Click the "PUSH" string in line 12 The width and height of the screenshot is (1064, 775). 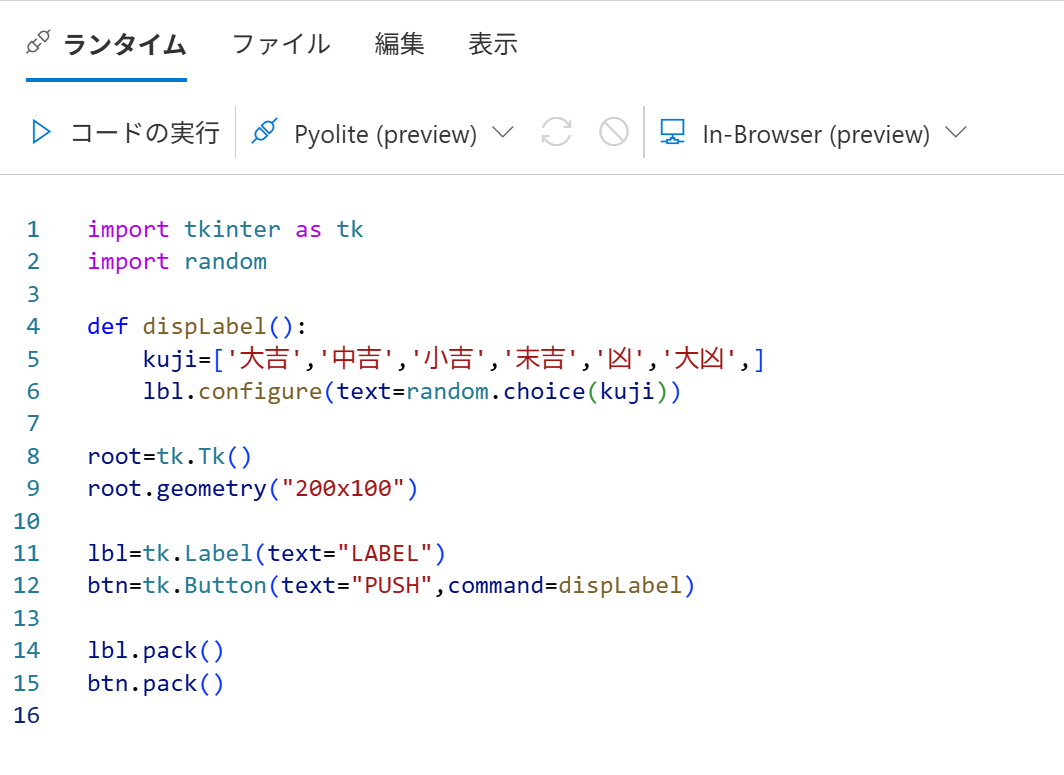coord(392,585)
